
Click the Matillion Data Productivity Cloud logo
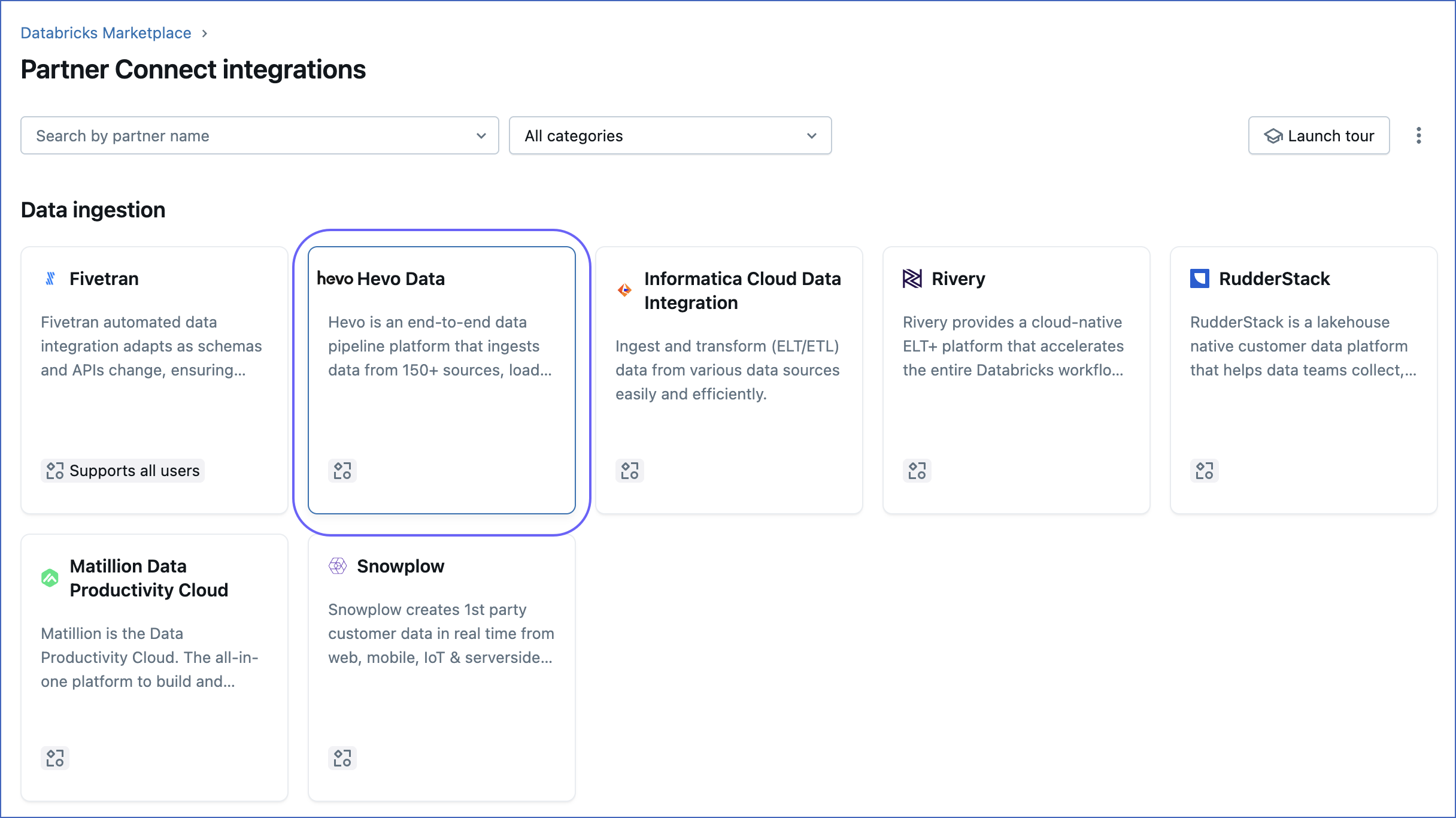(50, 578)
